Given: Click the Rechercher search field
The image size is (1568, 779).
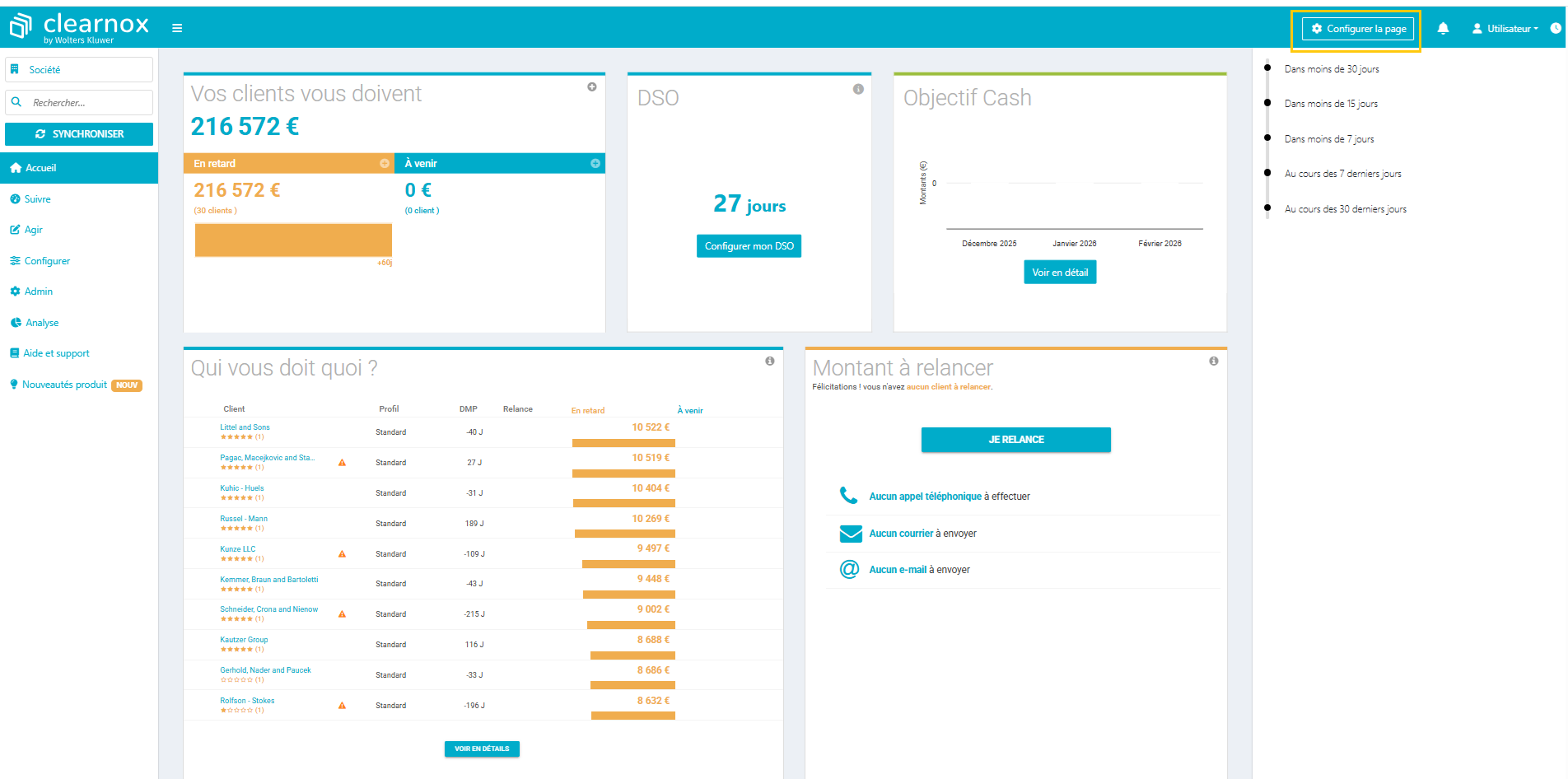Looking at the screenshot, I should [79, 103].
